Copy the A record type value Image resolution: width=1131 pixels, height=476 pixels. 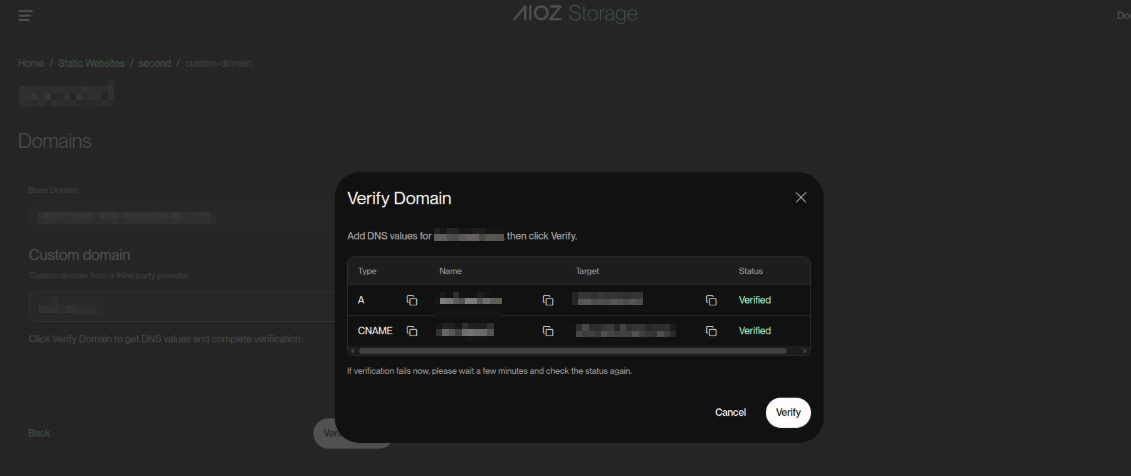coord(412,300)
